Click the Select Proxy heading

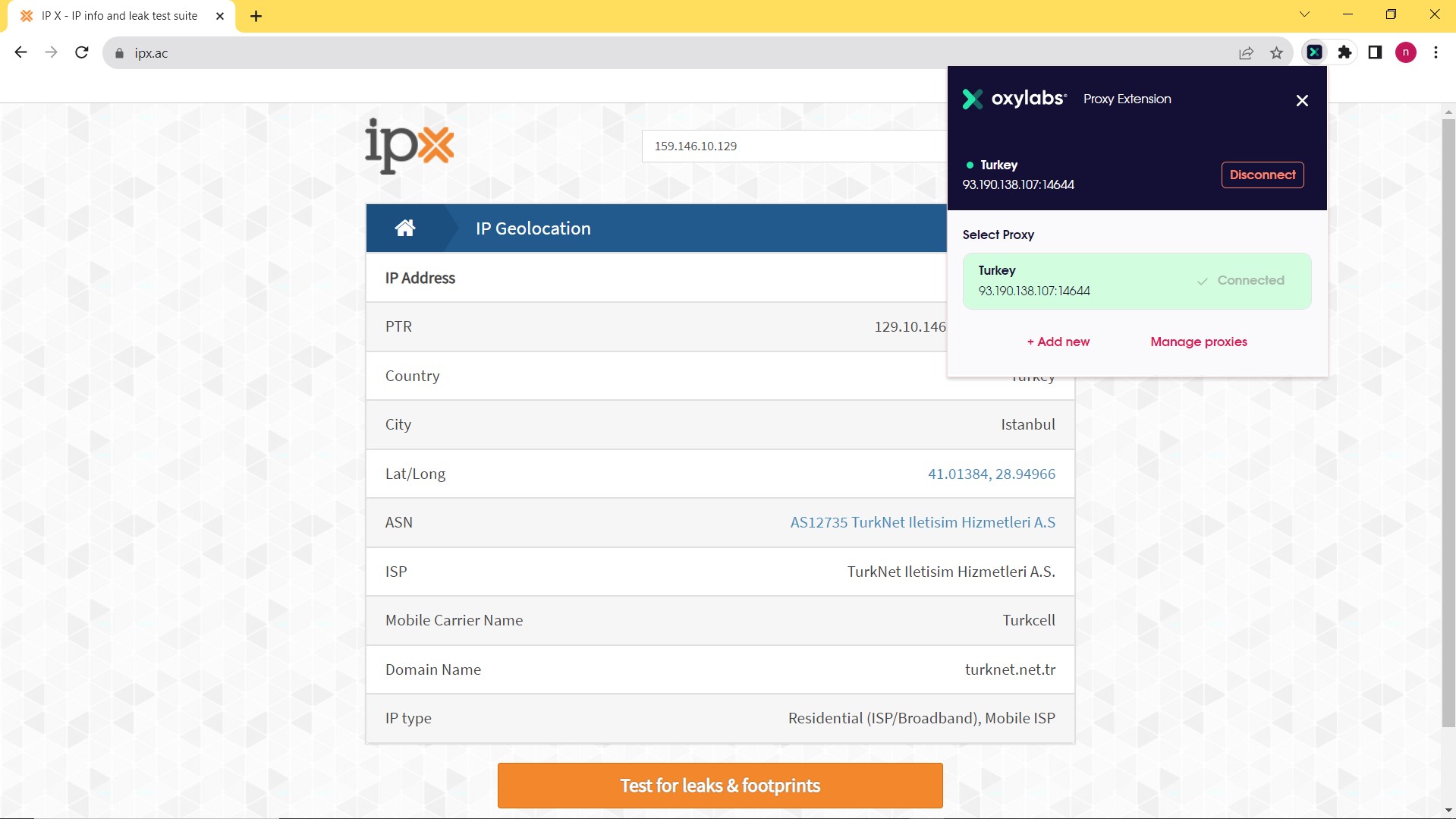pos(998,235)
